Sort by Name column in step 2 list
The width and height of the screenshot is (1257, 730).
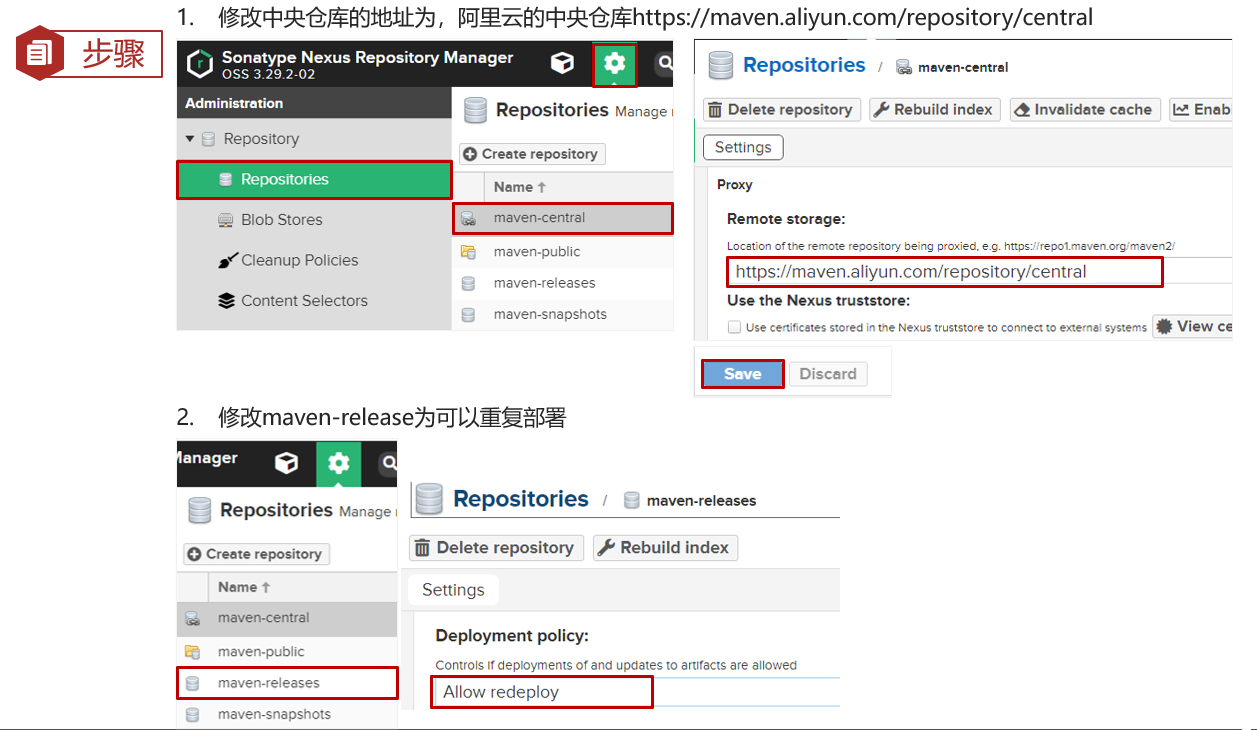tap(244, 587)
